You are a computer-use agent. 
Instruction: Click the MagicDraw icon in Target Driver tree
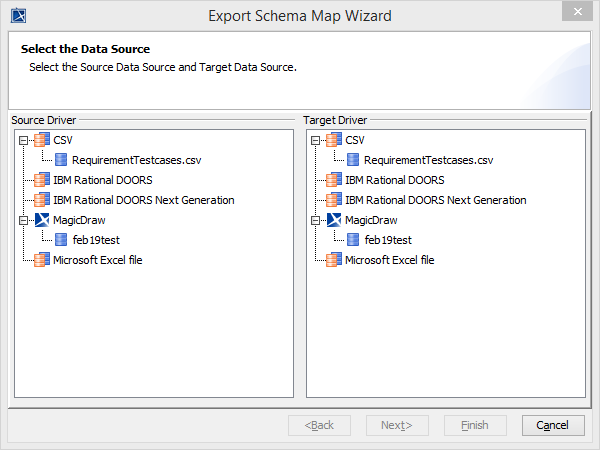[333, 220]
